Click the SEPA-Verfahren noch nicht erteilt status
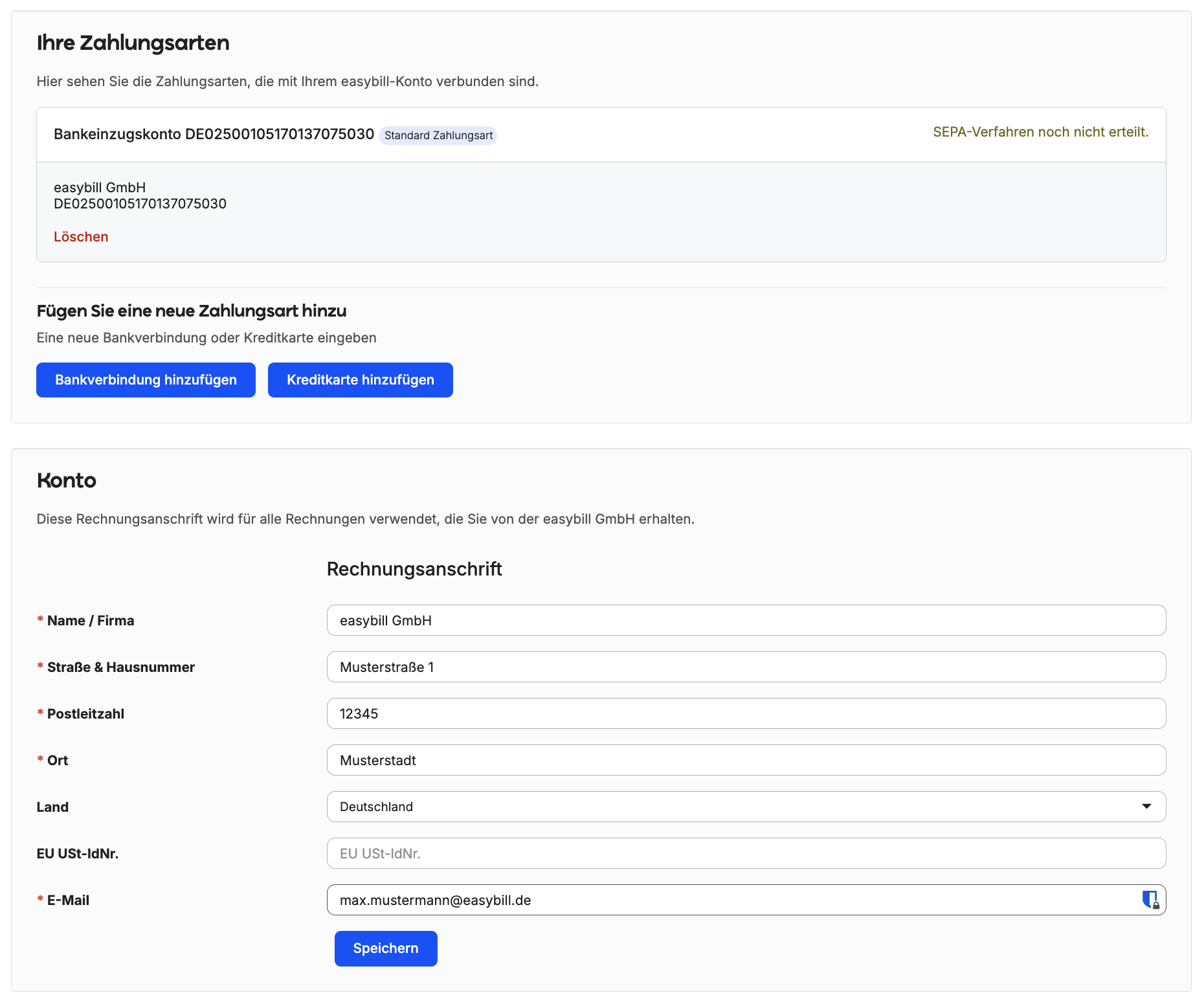 tap(1041, 132)
